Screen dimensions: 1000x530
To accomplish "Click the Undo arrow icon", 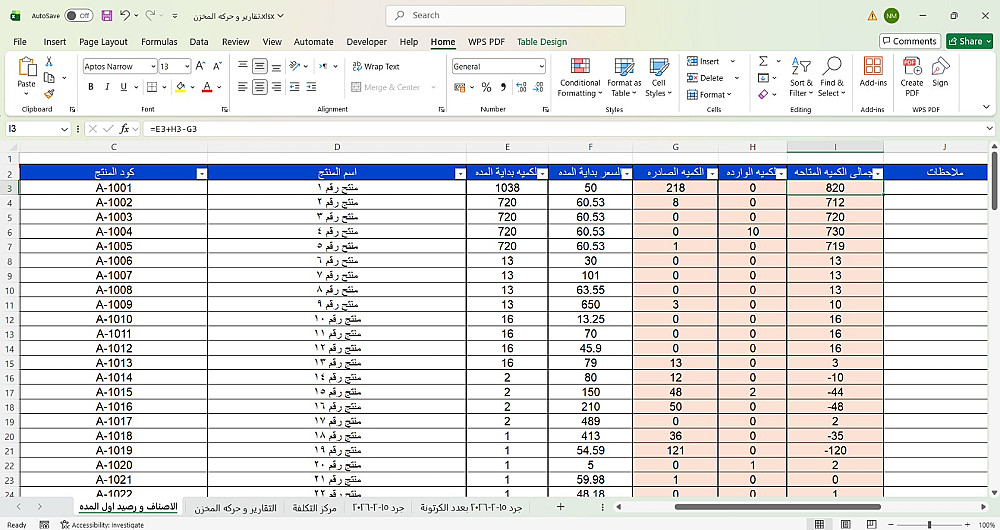I will (126, 15).
